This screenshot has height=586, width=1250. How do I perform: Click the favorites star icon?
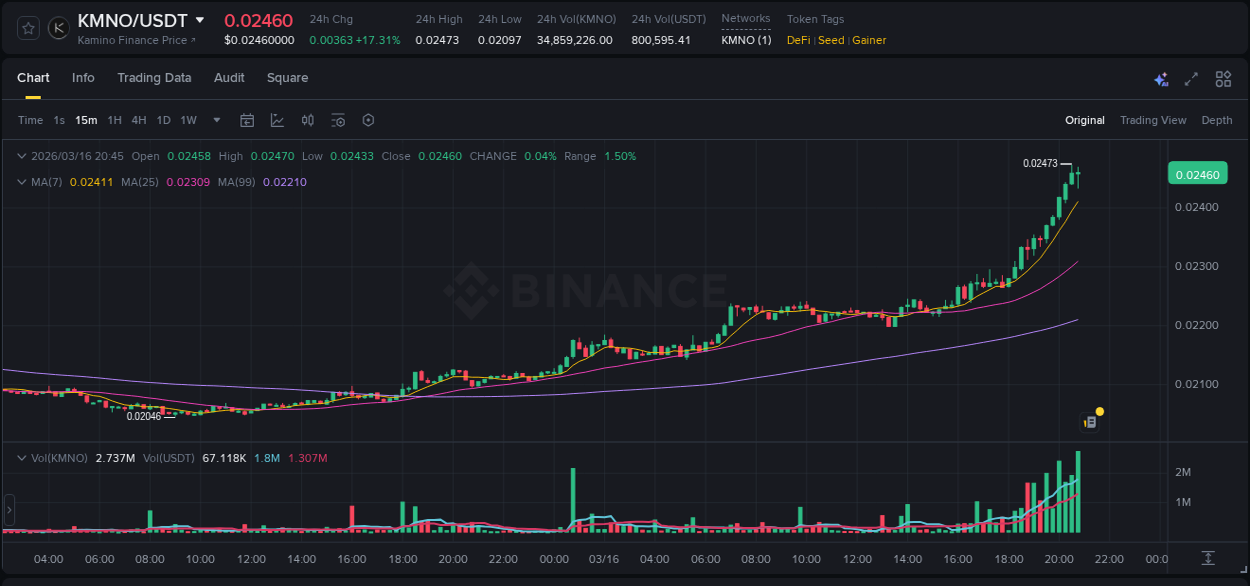(27, 28)
